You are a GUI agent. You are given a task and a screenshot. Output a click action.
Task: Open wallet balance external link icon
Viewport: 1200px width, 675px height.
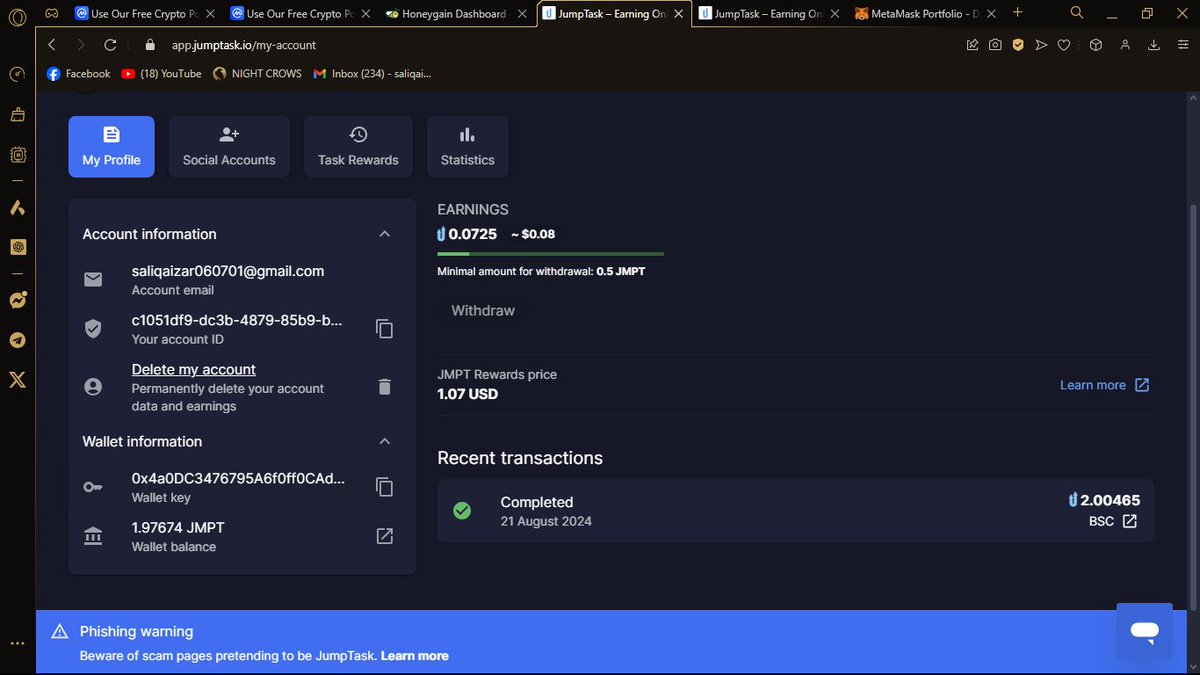click(384, 536)
